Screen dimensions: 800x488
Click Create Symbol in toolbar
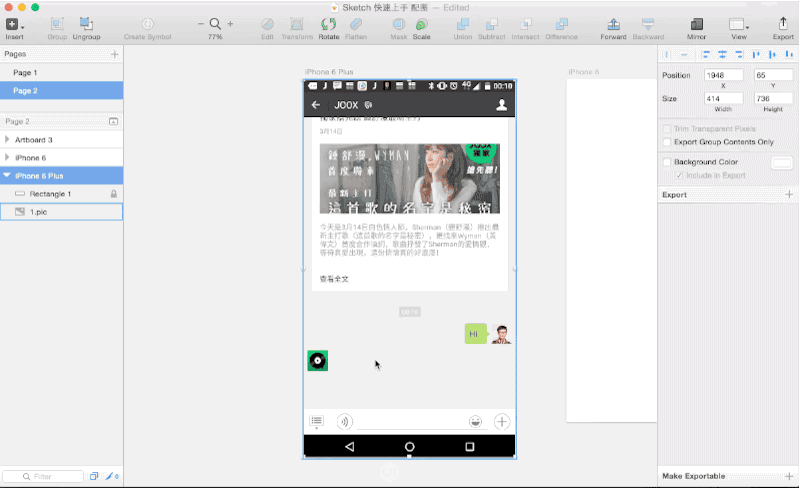point(147,24)
